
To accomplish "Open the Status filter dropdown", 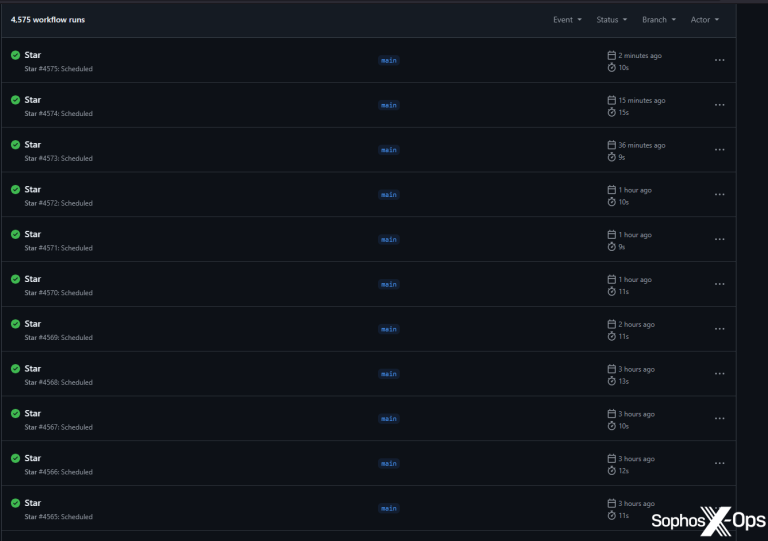I will [x=611, y=19].
